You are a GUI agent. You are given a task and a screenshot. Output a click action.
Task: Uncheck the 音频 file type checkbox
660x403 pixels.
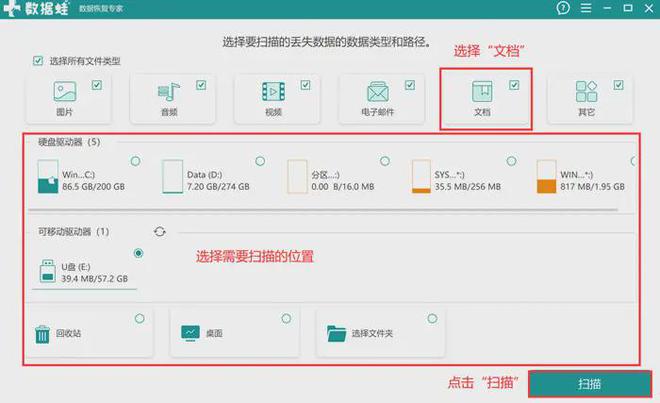201,85
